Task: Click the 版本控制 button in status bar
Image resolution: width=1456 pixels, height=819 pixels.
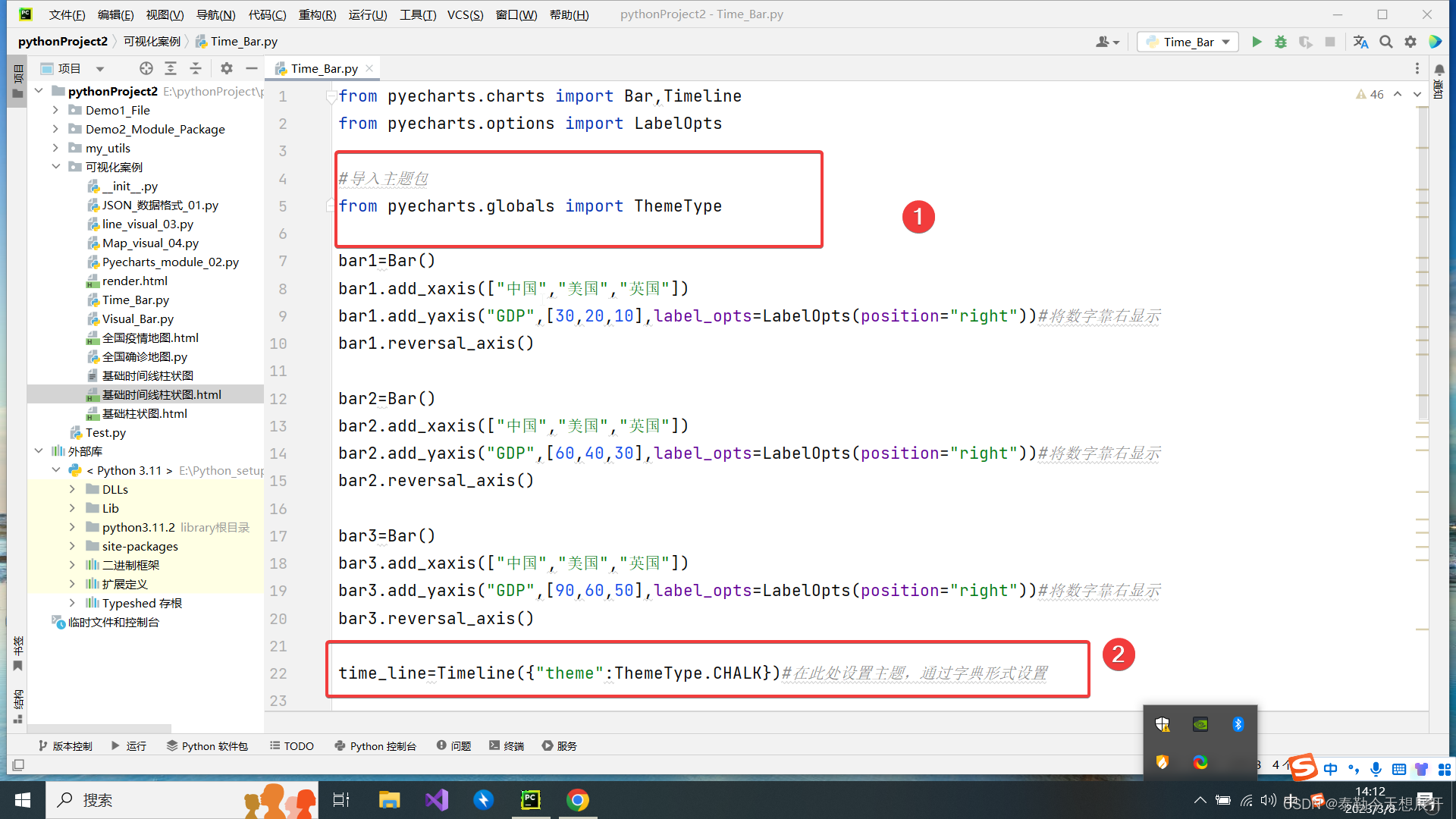Action: coord(65,746)
